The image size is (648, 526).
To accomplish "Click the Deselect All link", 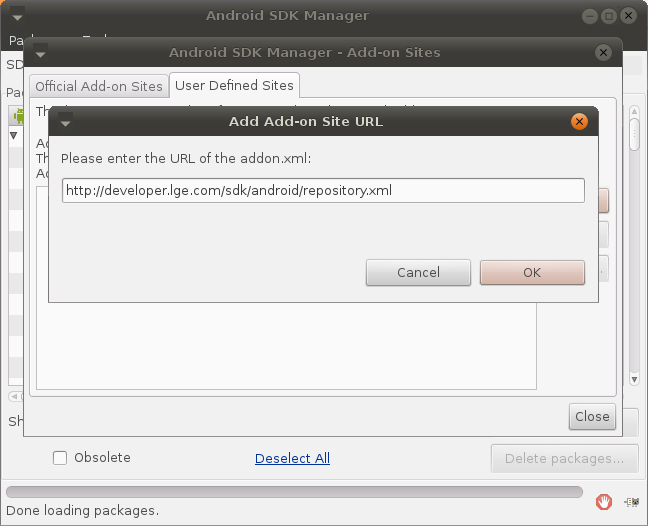I will click(292, 458).
